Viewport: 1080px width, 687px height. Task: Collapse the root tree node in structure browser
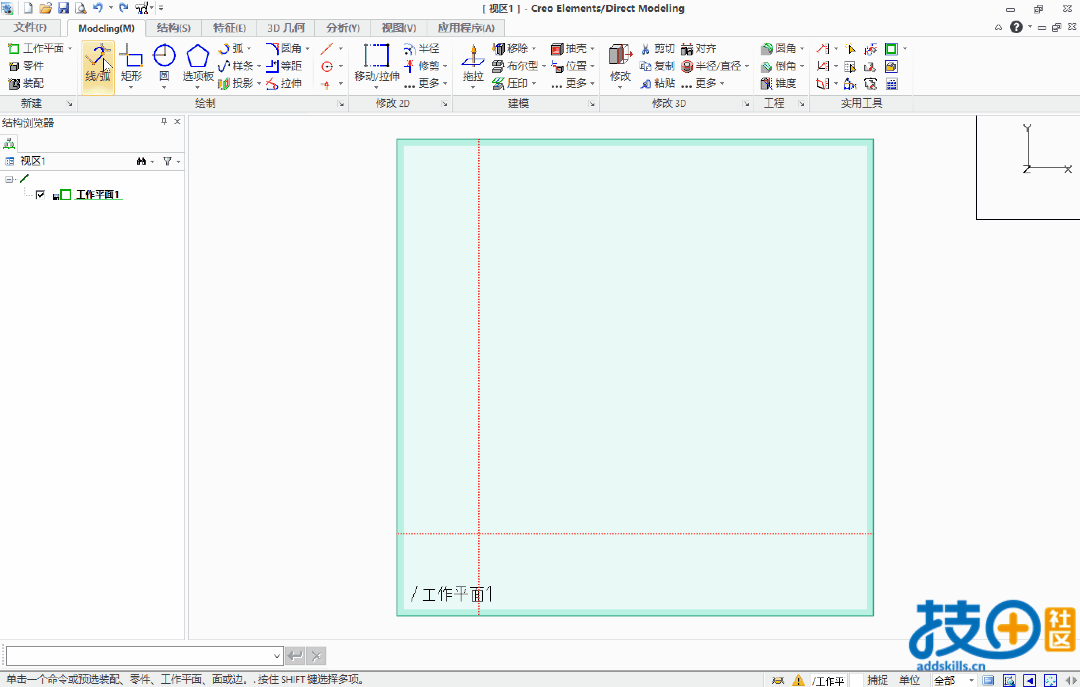[9, 179]
